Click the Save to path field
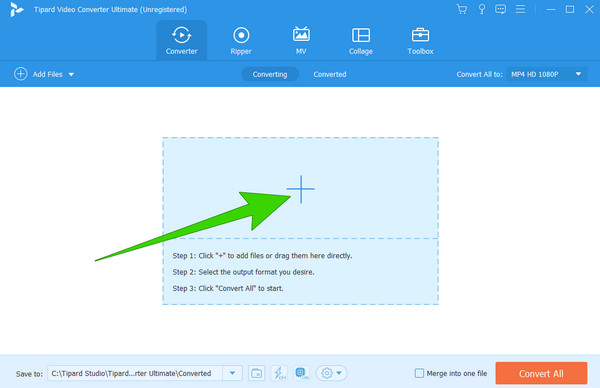Image resolution: width=600 pixels, height=388 pixels. 135,373
